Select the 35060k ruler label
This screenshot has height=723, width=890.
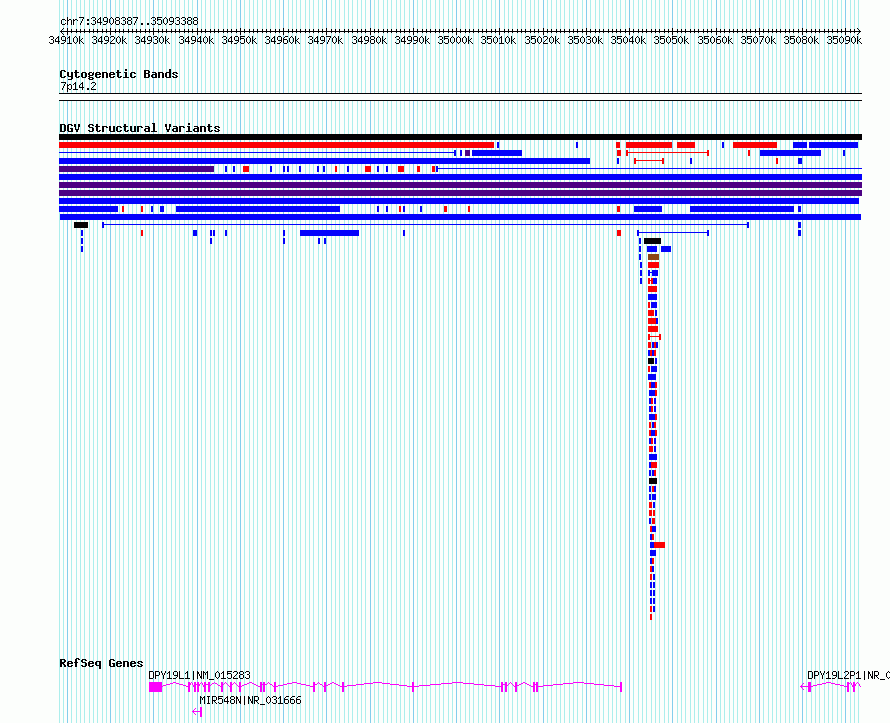click(x=715, y=40)
